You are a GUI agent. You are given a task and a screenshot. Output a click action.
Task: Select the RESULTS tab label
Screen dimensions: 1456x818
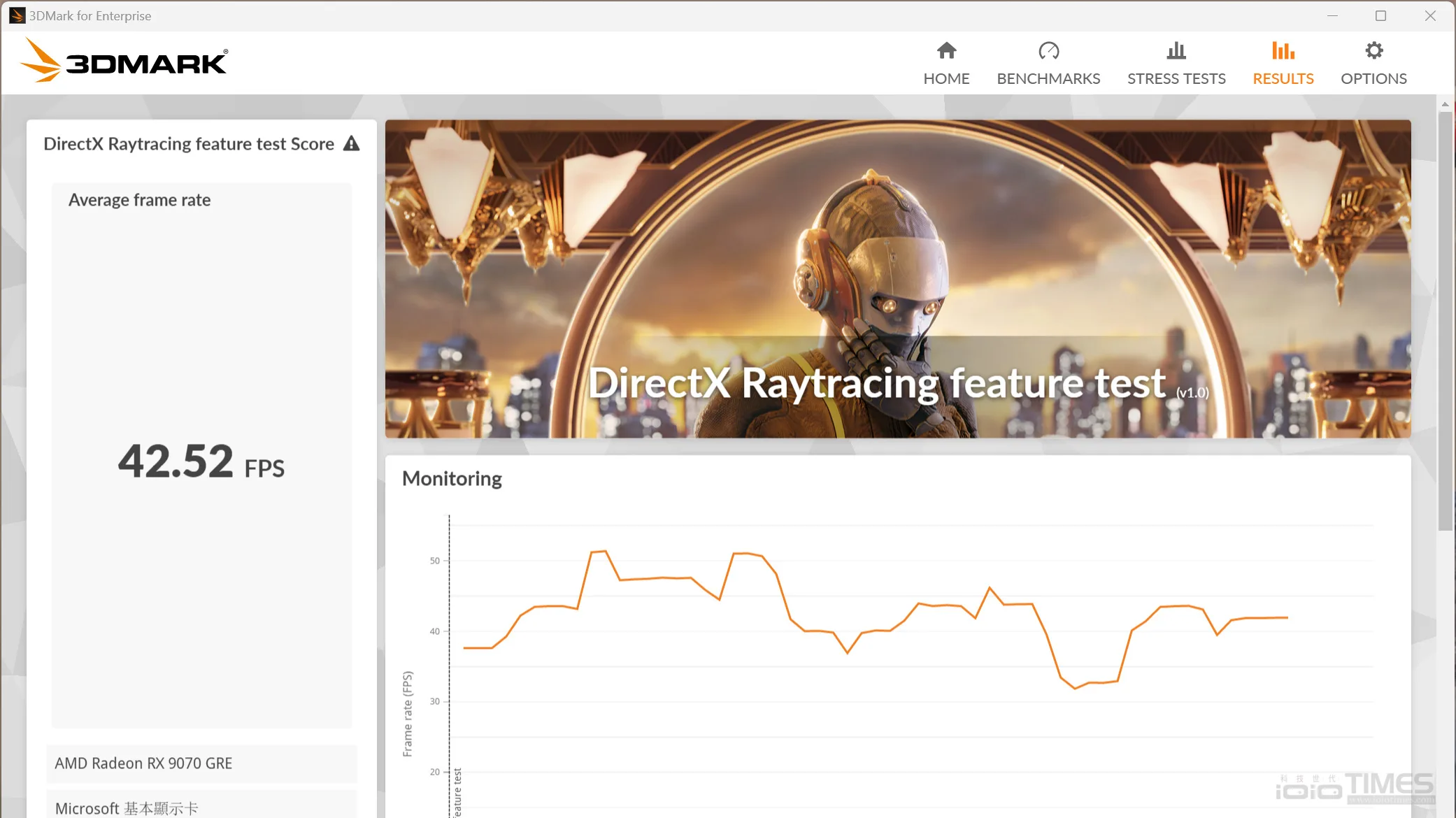tap(1283, 78)
